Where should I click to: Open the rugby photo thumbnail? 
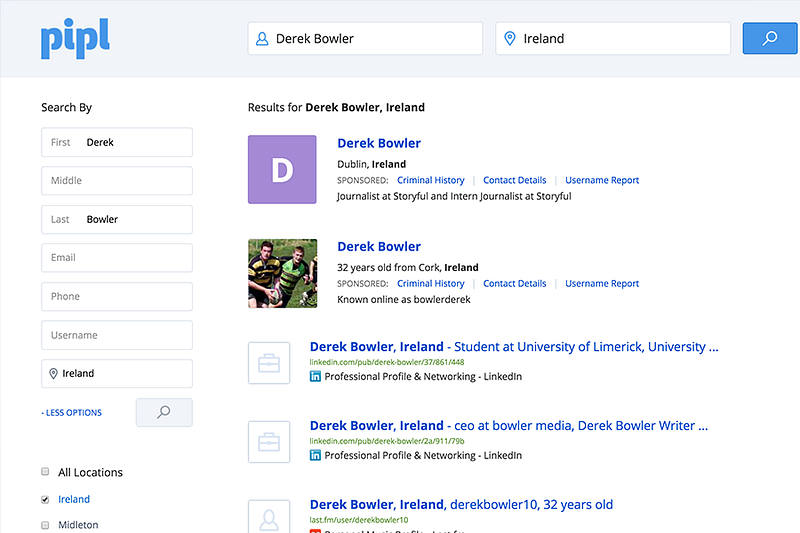(x=282, y=273)
